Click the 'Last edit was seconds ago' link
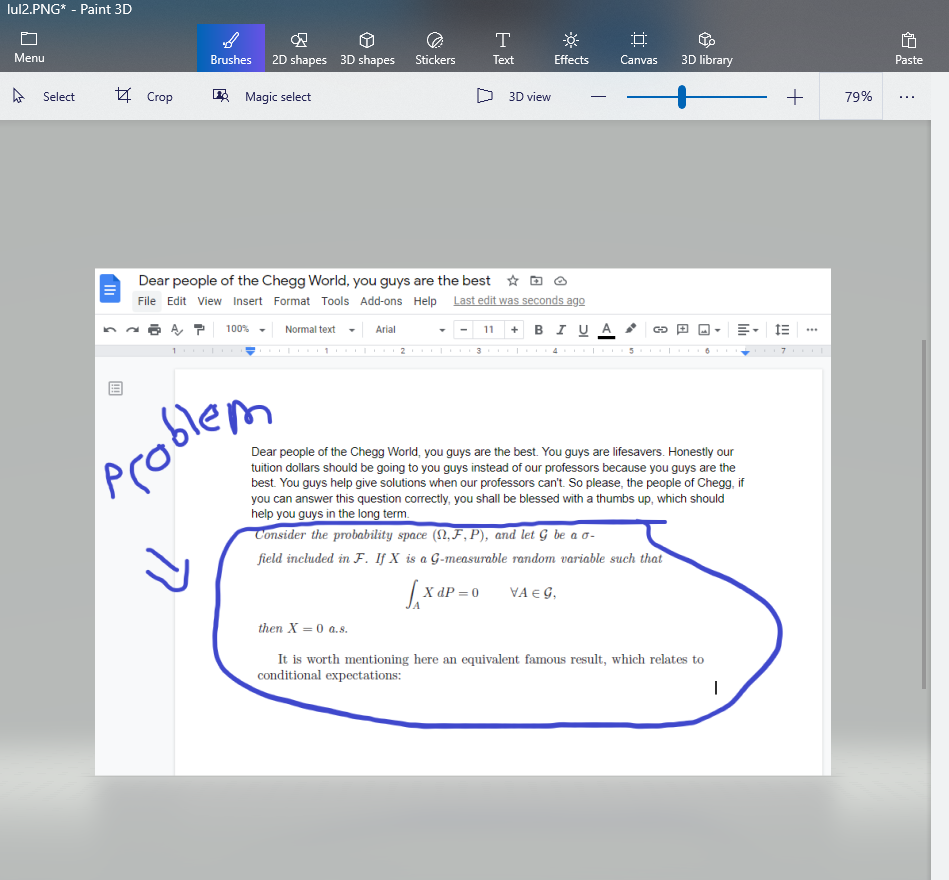This screenshot has height=880, width=949. pyautogui.click(x=519, y=300)
